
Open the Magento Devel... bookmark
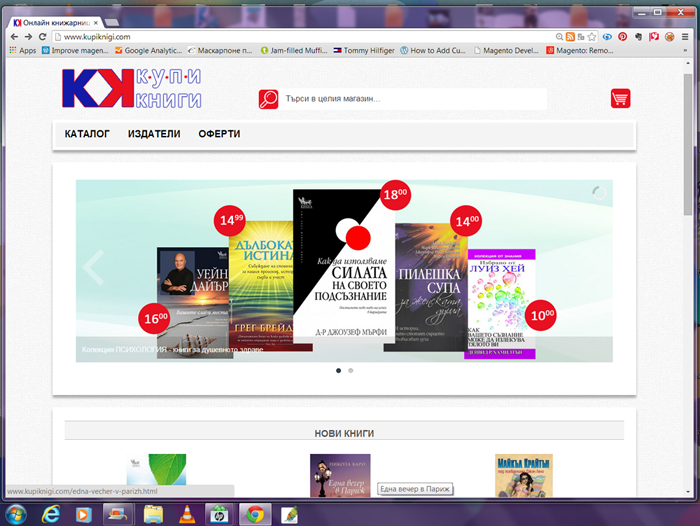tap(506, 50)
